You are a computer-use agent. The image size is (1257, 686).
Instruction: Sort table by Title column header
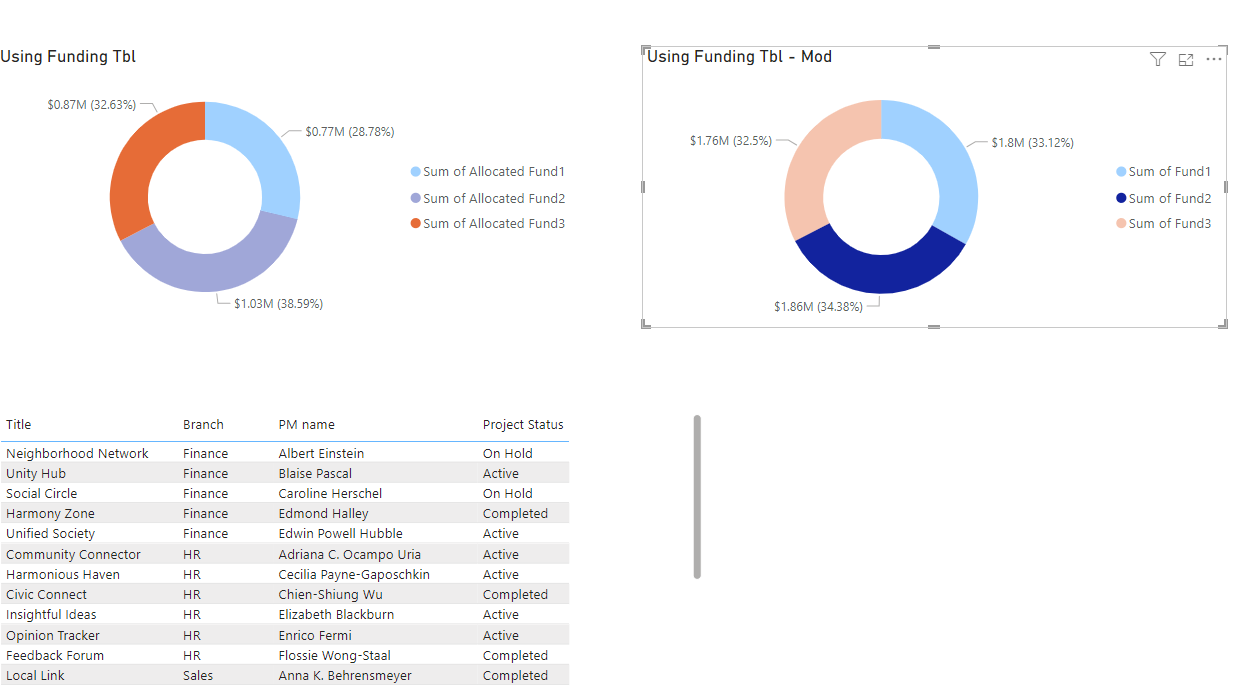(19, 425)
